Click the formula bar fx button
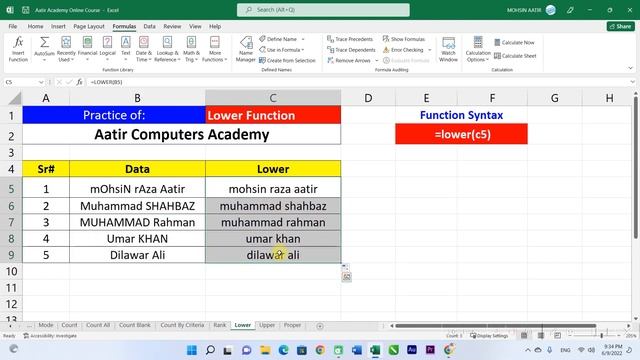Image resolution: width=640 pixels, height=360 pixels. pos(80,82)
